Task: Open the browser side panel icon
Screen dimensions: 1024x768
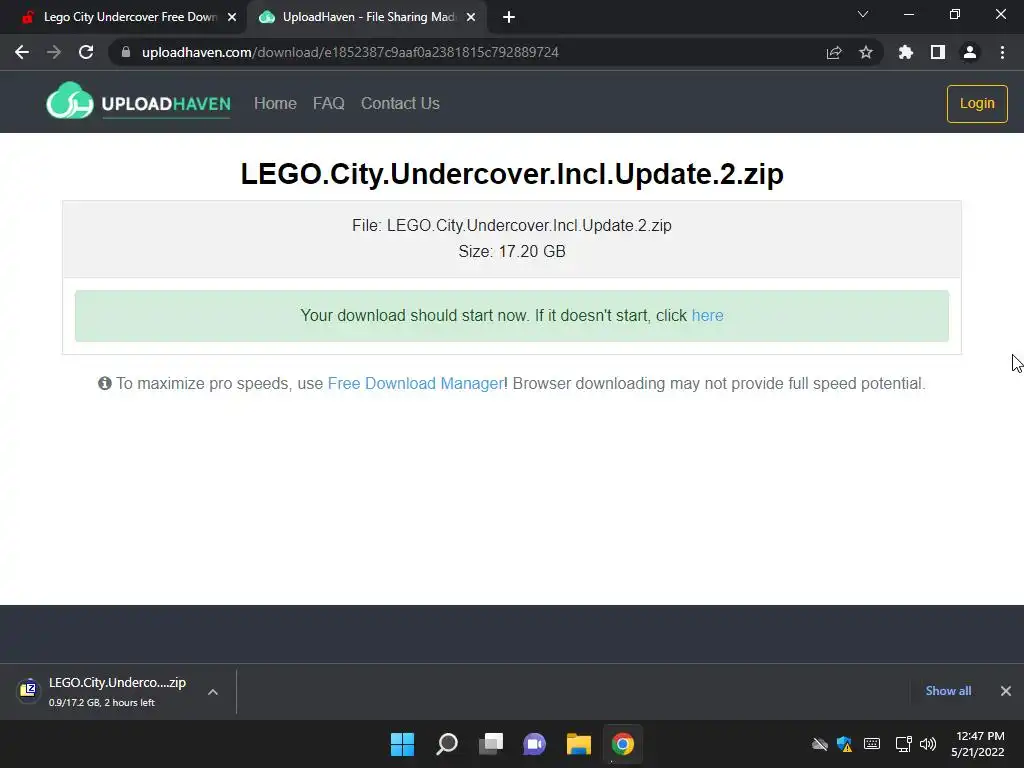Action: pyautogui.click(x=938, y=52)
